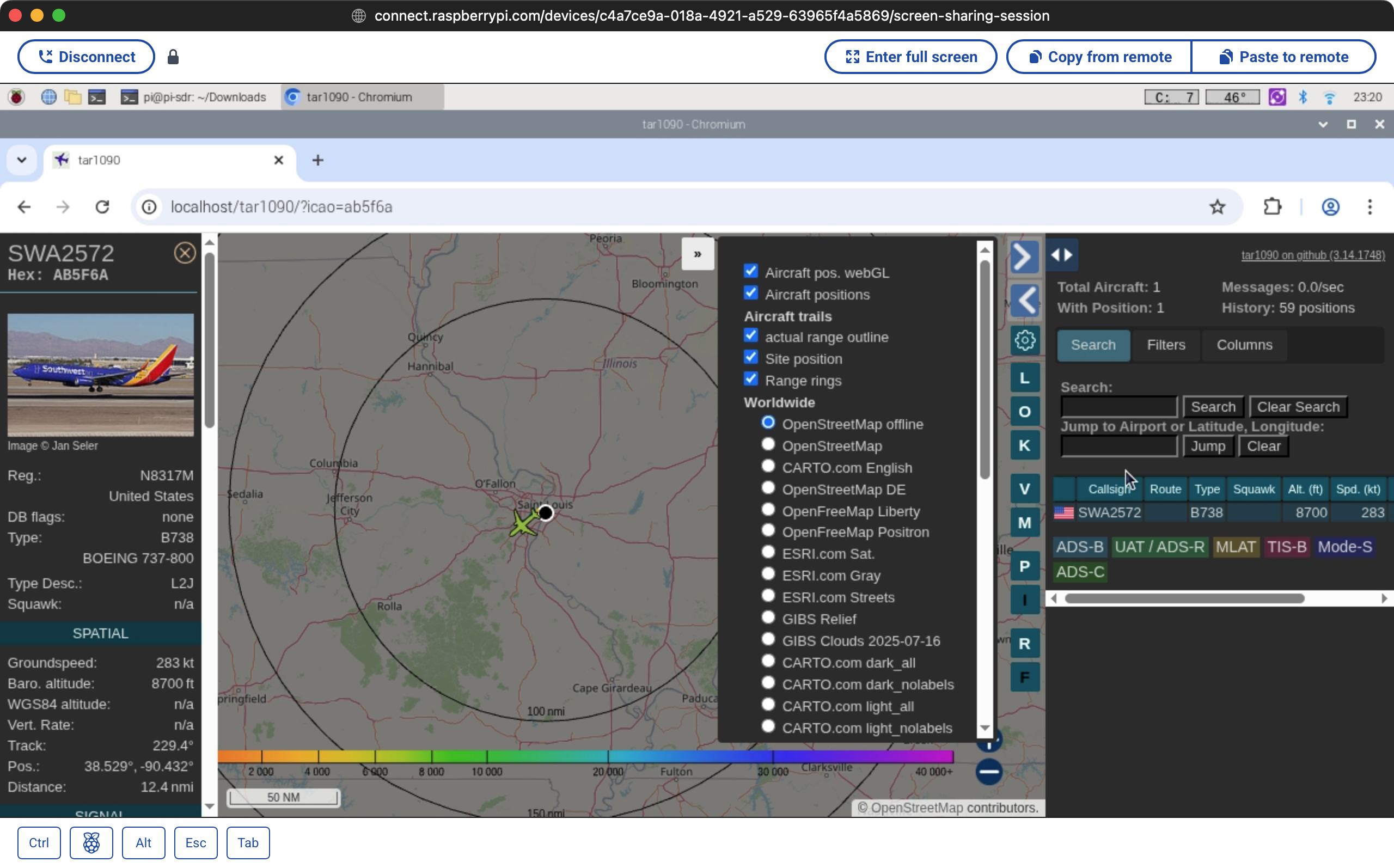Click Enter full screen button
Viewport: 1394px width, 868px height.
[910, 57]
